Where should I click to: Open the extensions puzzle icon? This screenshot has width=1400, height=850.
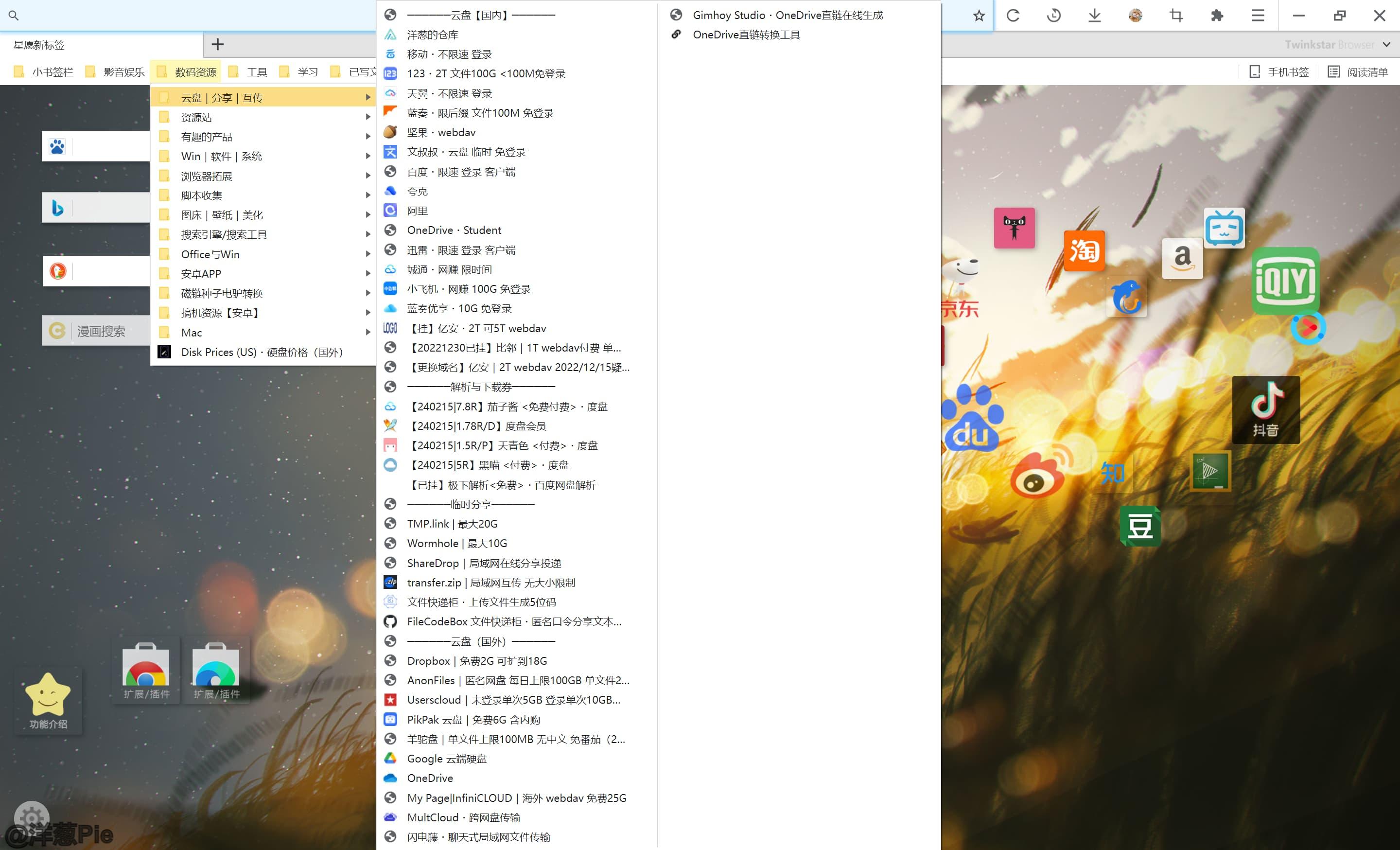(x=1217, y=16)
